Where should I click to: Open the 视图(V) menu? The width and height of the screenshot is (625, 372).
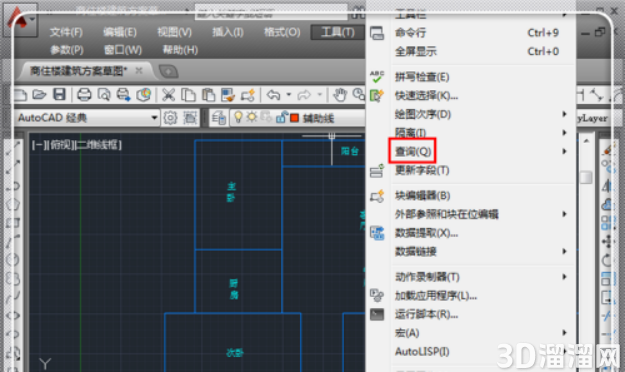(174, 32)
